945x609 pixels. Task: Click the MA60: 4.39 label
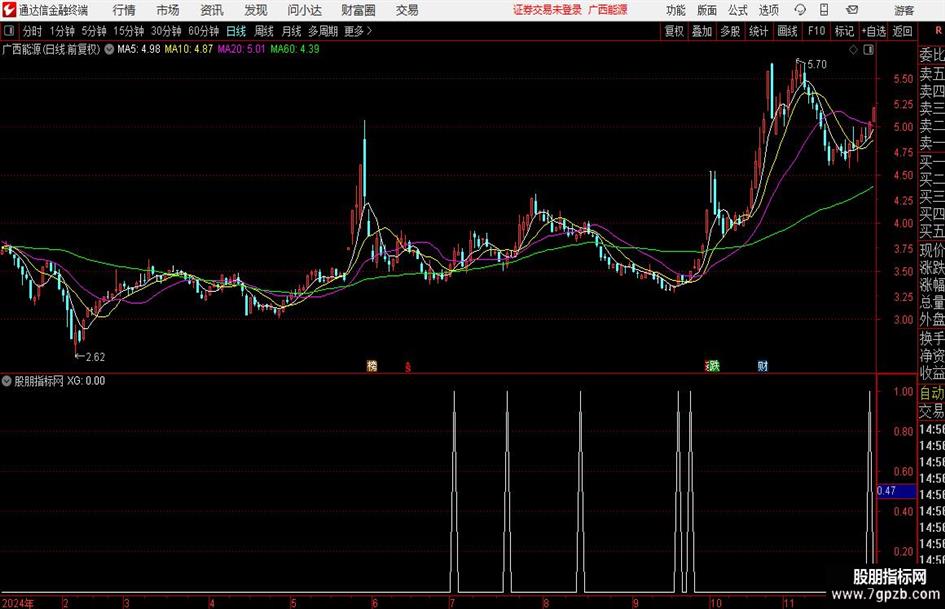(295, 49)
